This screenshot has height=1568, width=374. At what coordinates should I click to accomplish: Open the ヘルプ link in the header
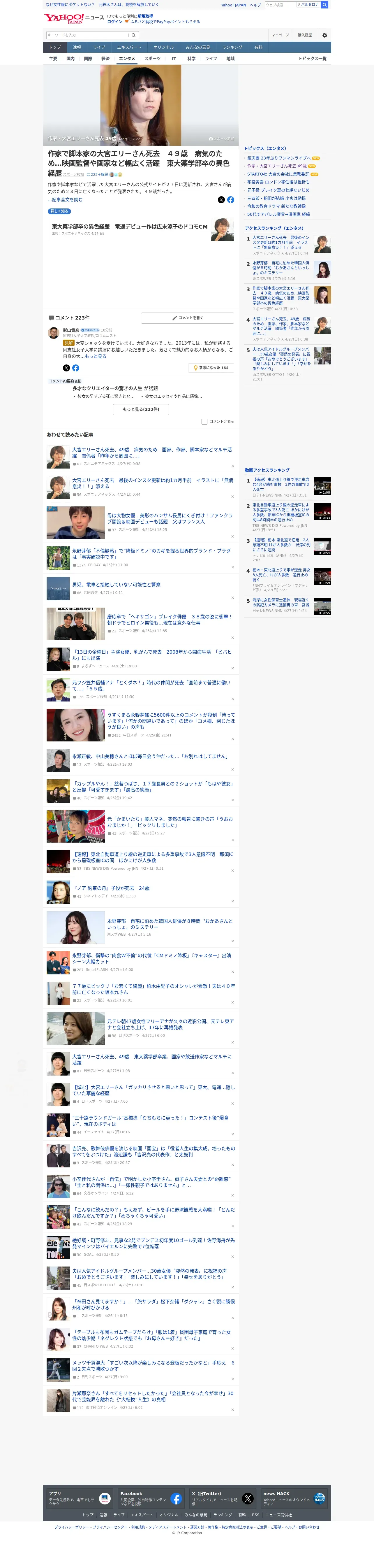pyautogui.click(x=255, y=5)
